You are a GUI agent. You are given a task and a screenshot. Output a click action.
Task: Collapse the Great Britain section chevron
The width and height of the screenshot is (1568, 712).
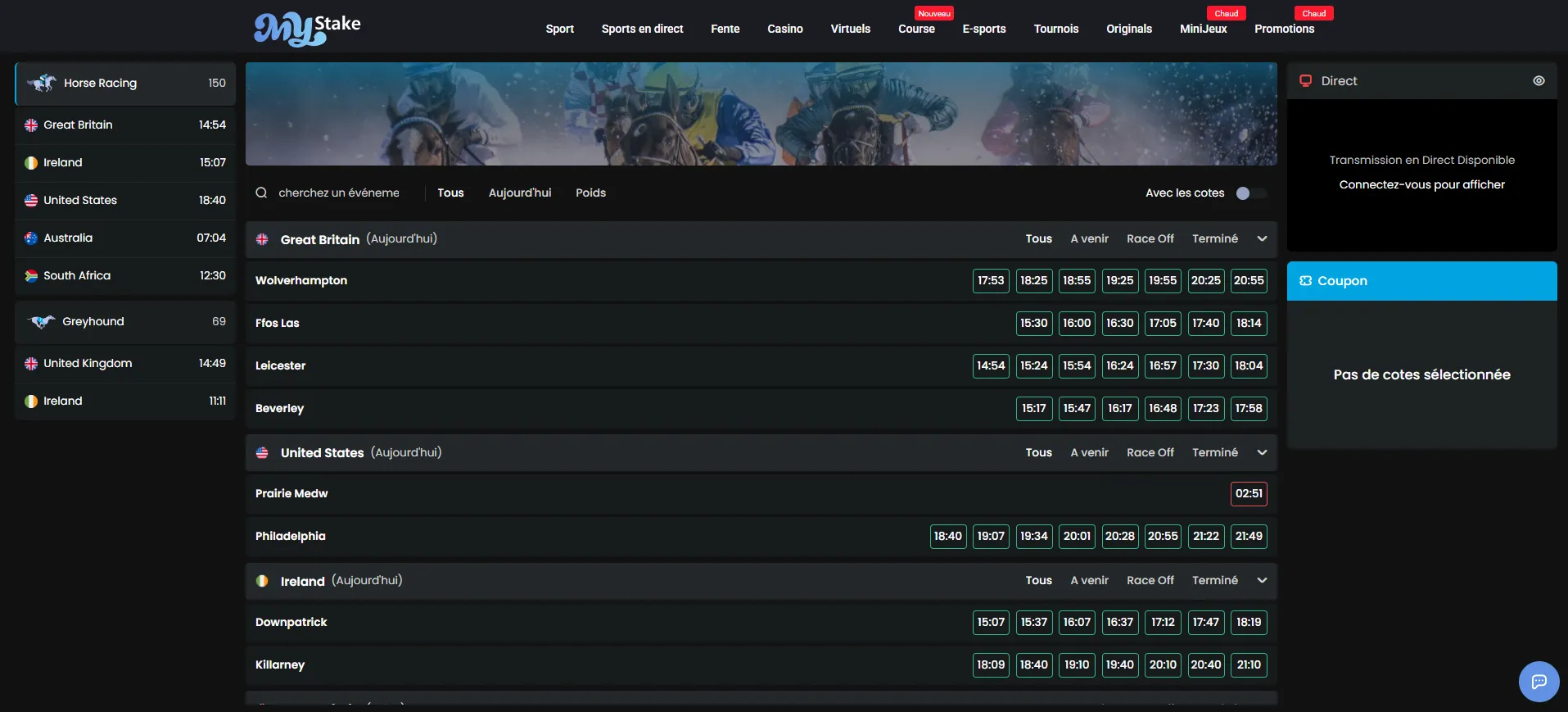[1262, 238]
